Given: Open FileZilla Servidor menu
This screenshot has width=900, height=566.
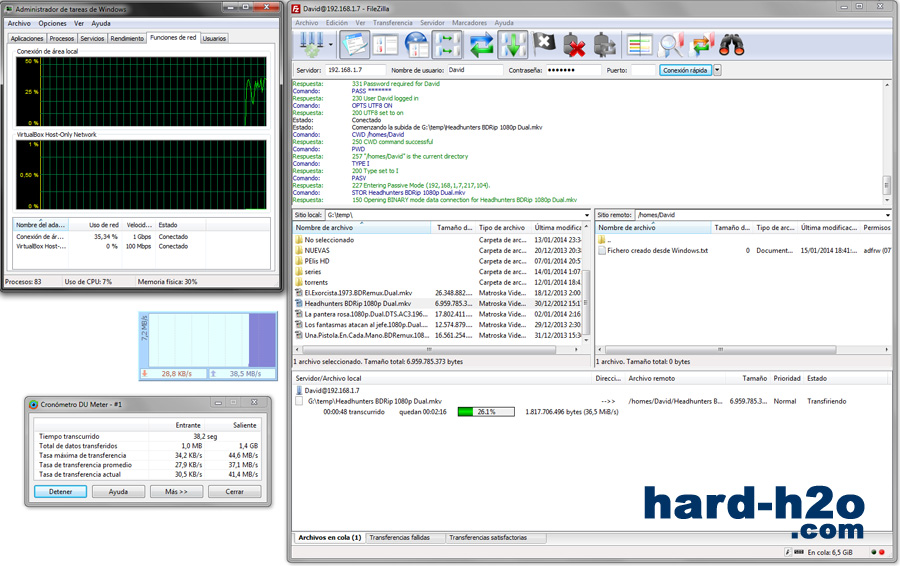Looking at the screenshot, I should 432,23.
